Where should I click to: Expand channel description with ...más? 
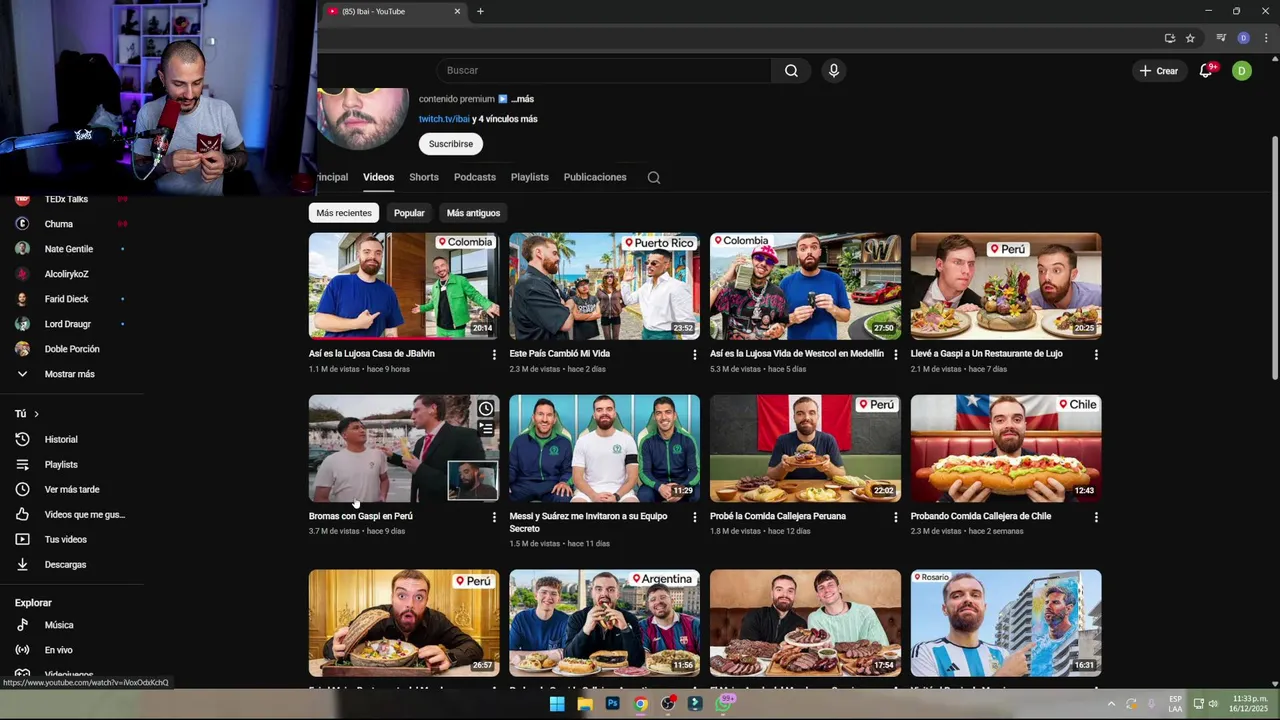[x=523, y=99]
